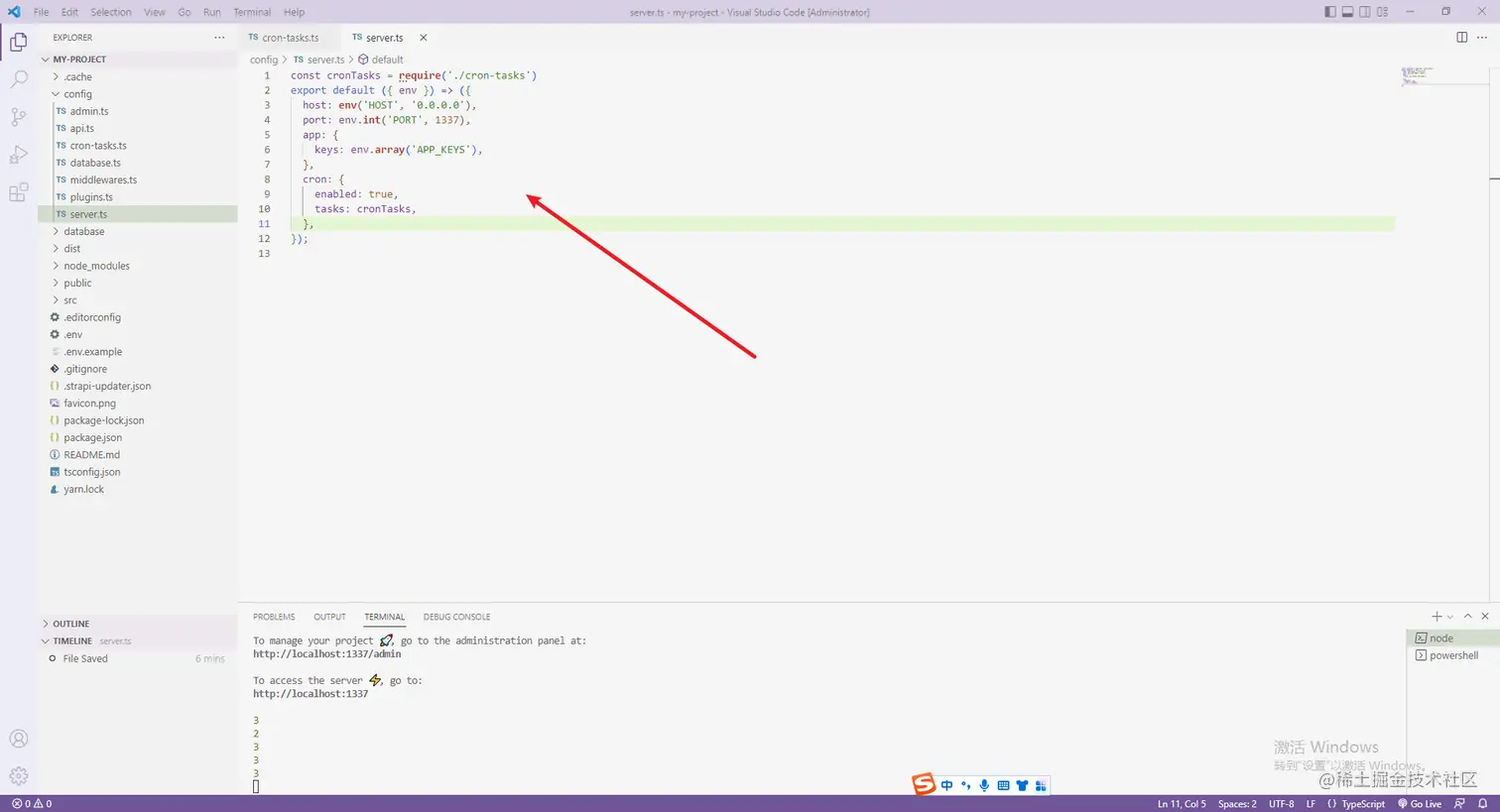Switch to the Output panel tab
Image resolution: width=1500 pixels, height=812 pixels.
(329, 617)
